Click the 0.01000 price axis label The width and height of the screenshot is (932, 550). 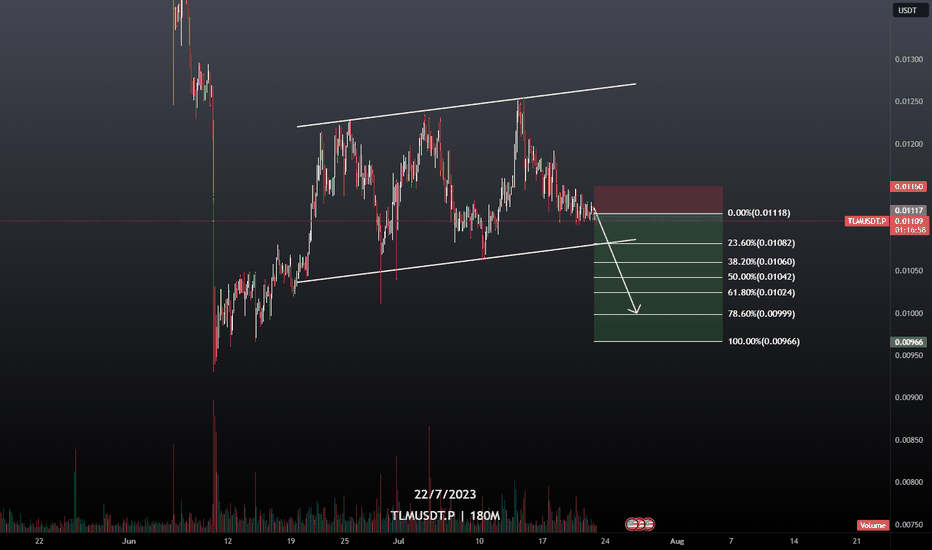(x=909, y=313)
